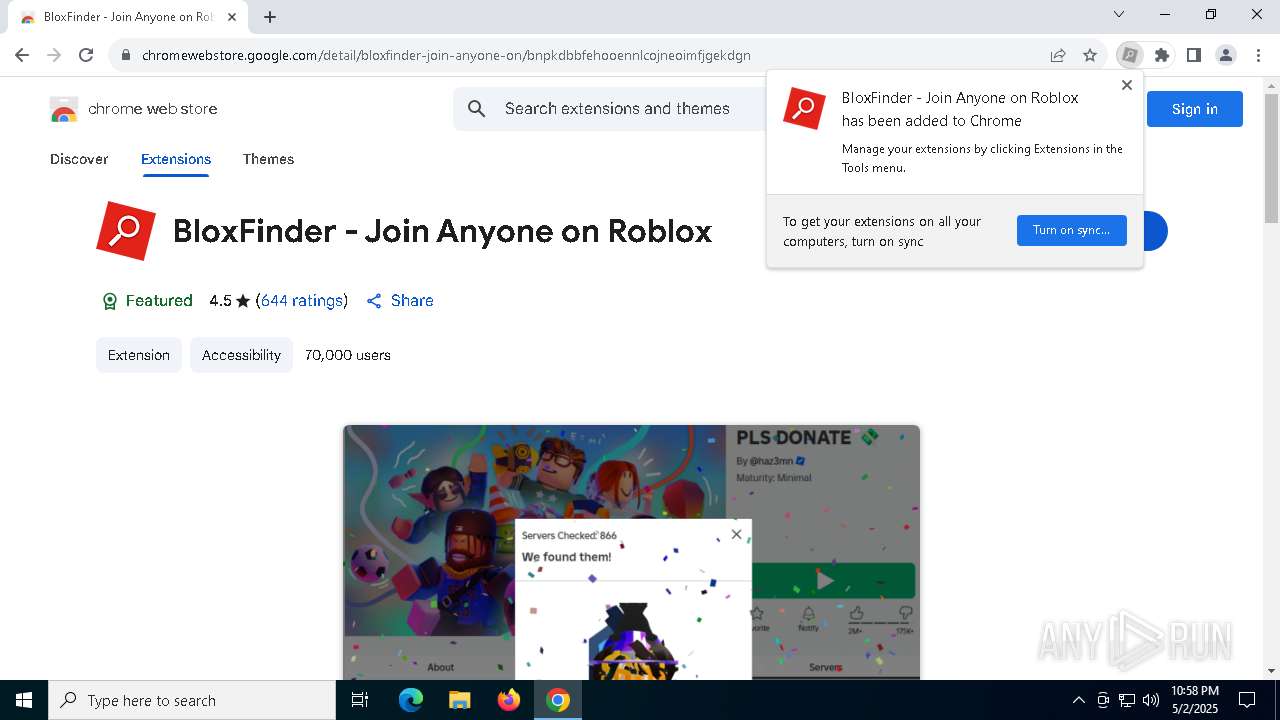The width and height of the screenshot is (1280, 720).
Task: Select the Accessibility category chip
Action: 241,355
